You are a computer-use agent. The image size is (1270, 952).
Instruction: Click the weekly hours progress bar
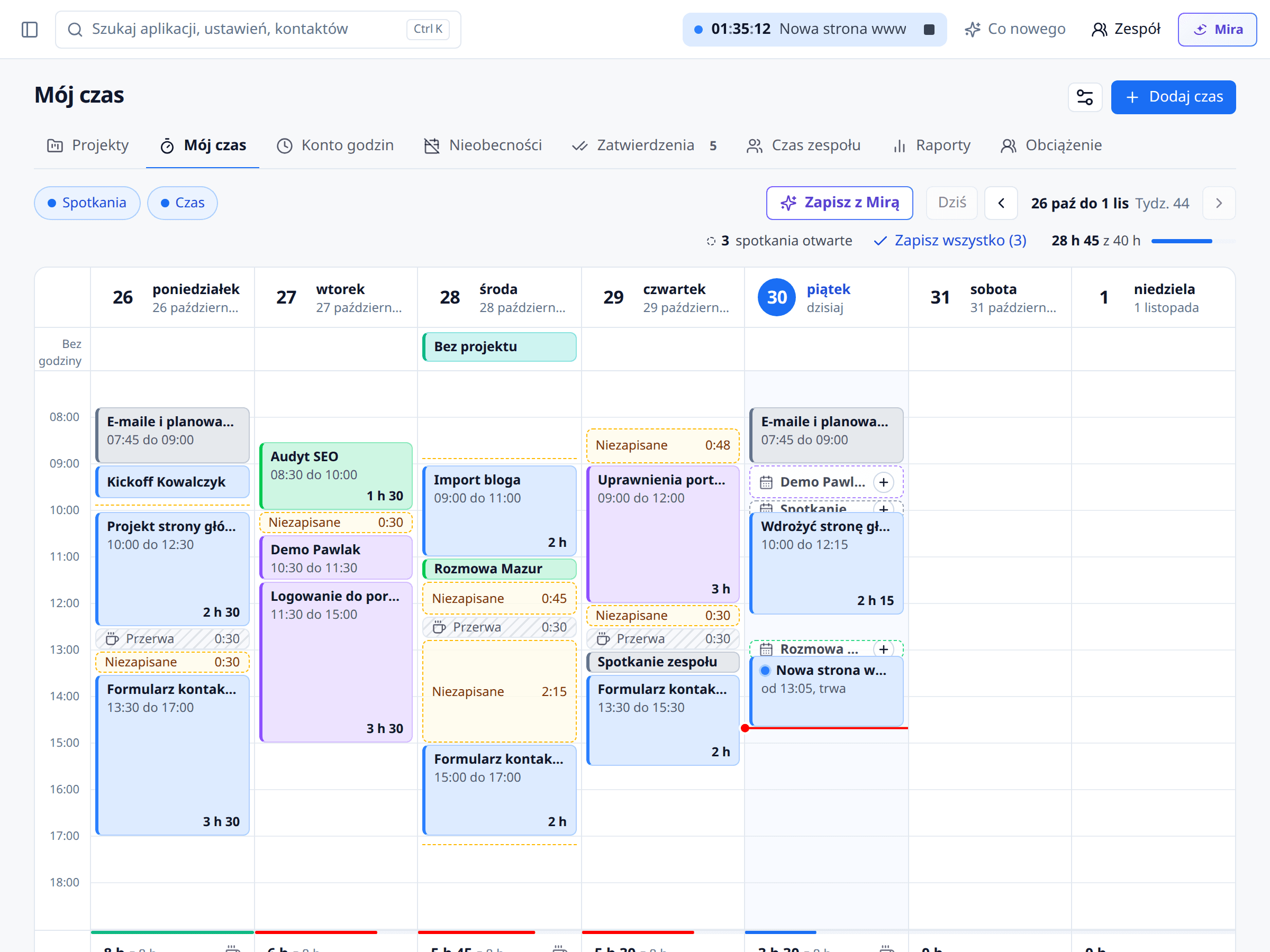pyautogui.click(x=1193, y=241)
